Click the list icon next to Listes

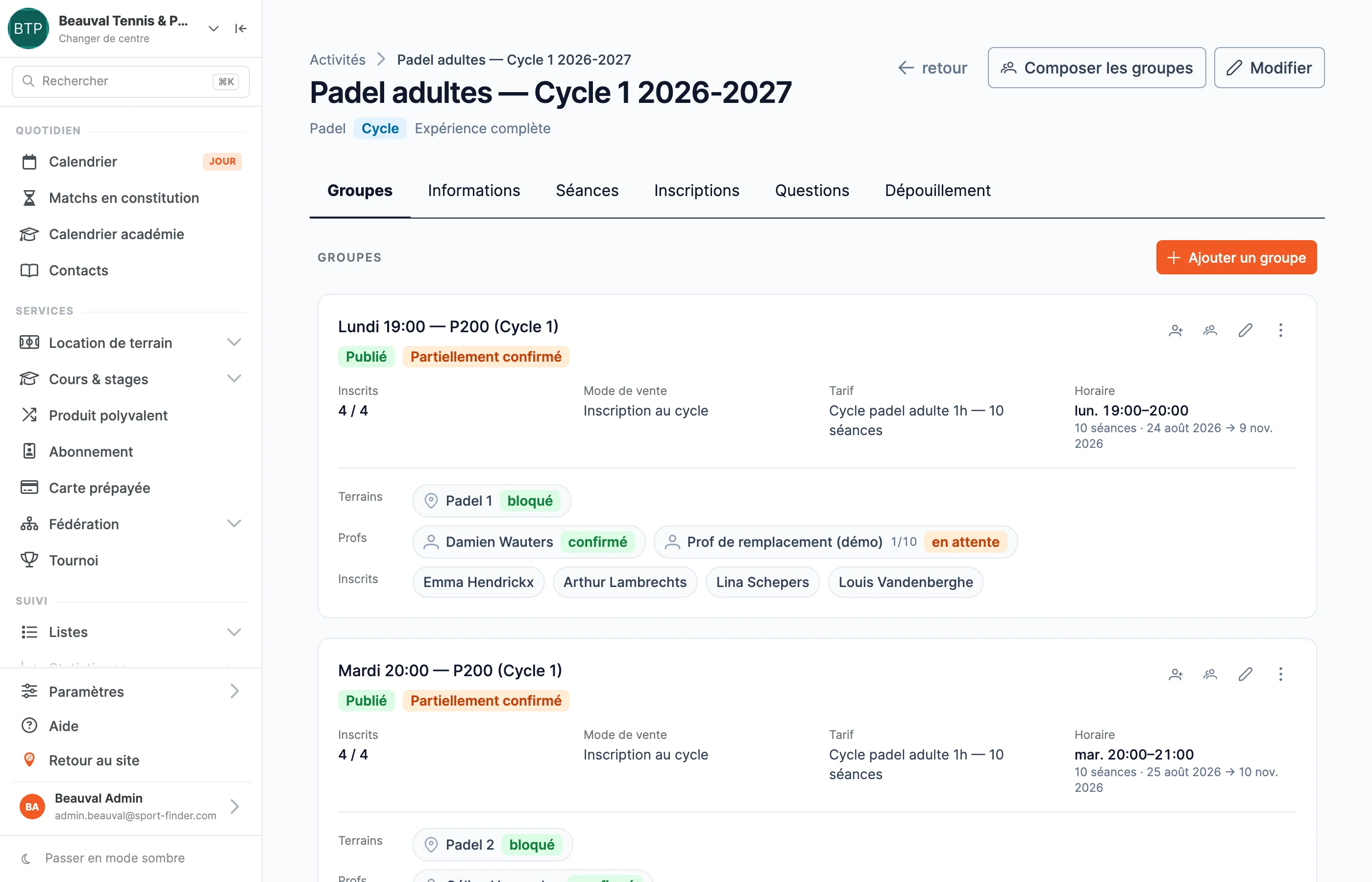[29, 632]
